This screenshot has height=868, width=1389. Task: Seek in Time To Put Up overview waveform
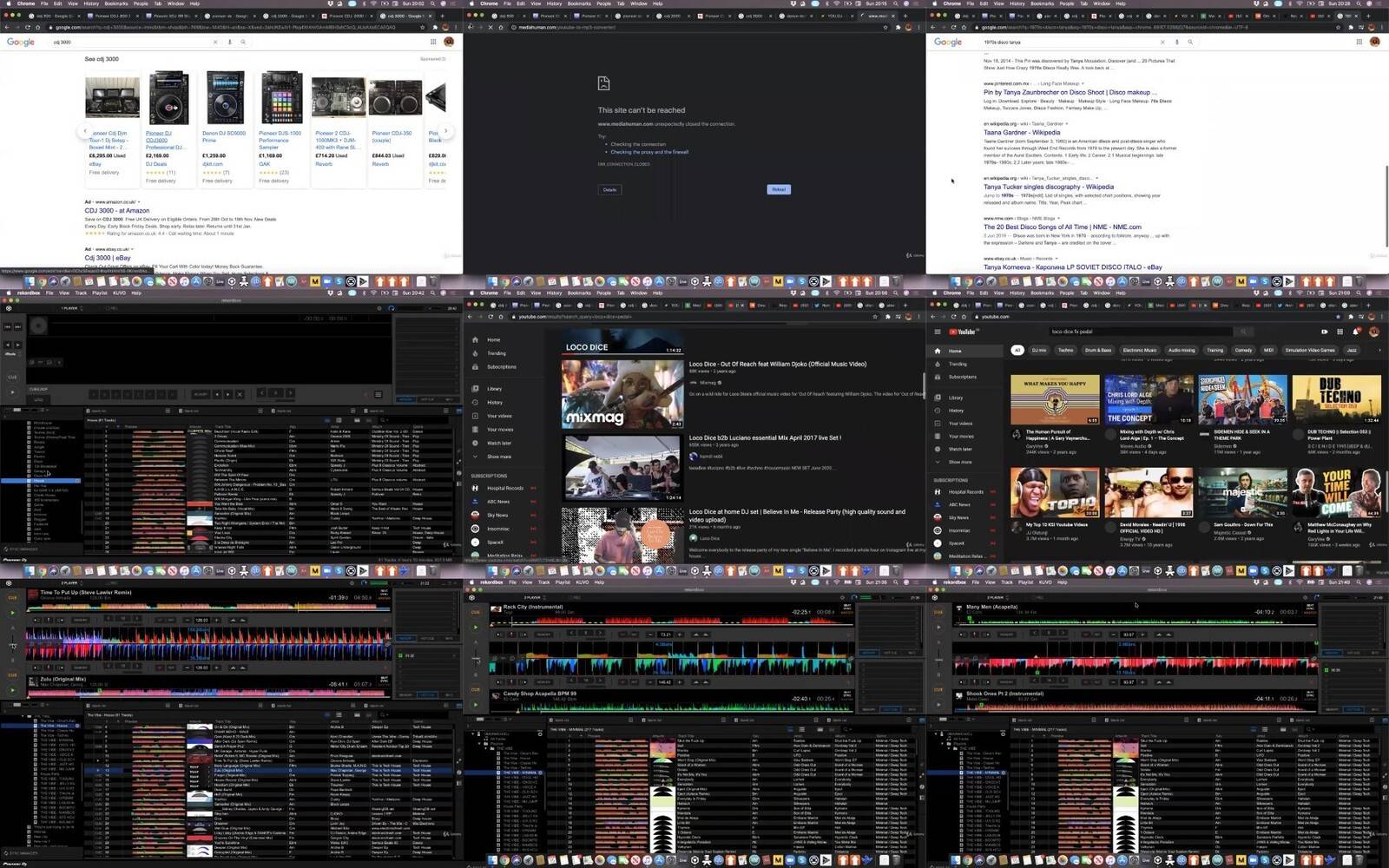point(208,607)
